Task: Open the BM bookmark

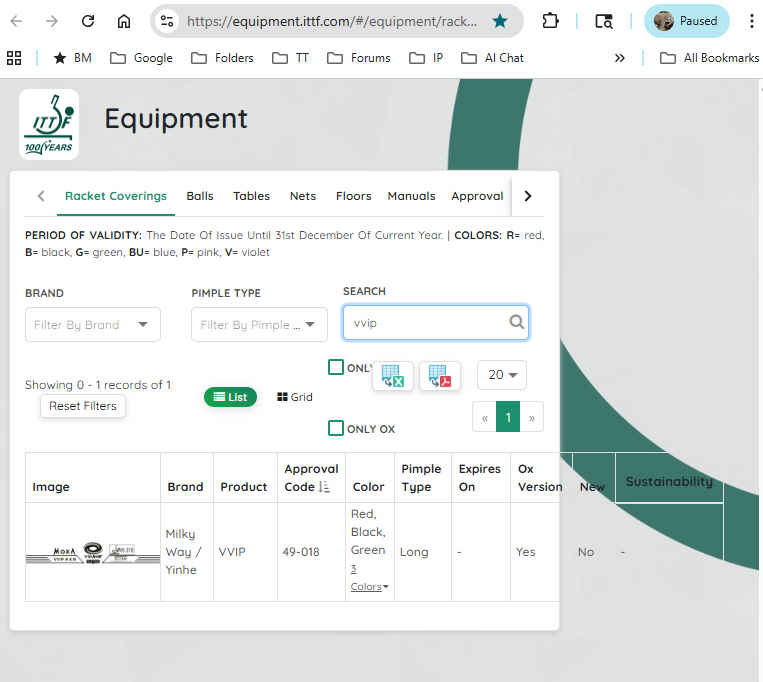Action: pos(73,58)
